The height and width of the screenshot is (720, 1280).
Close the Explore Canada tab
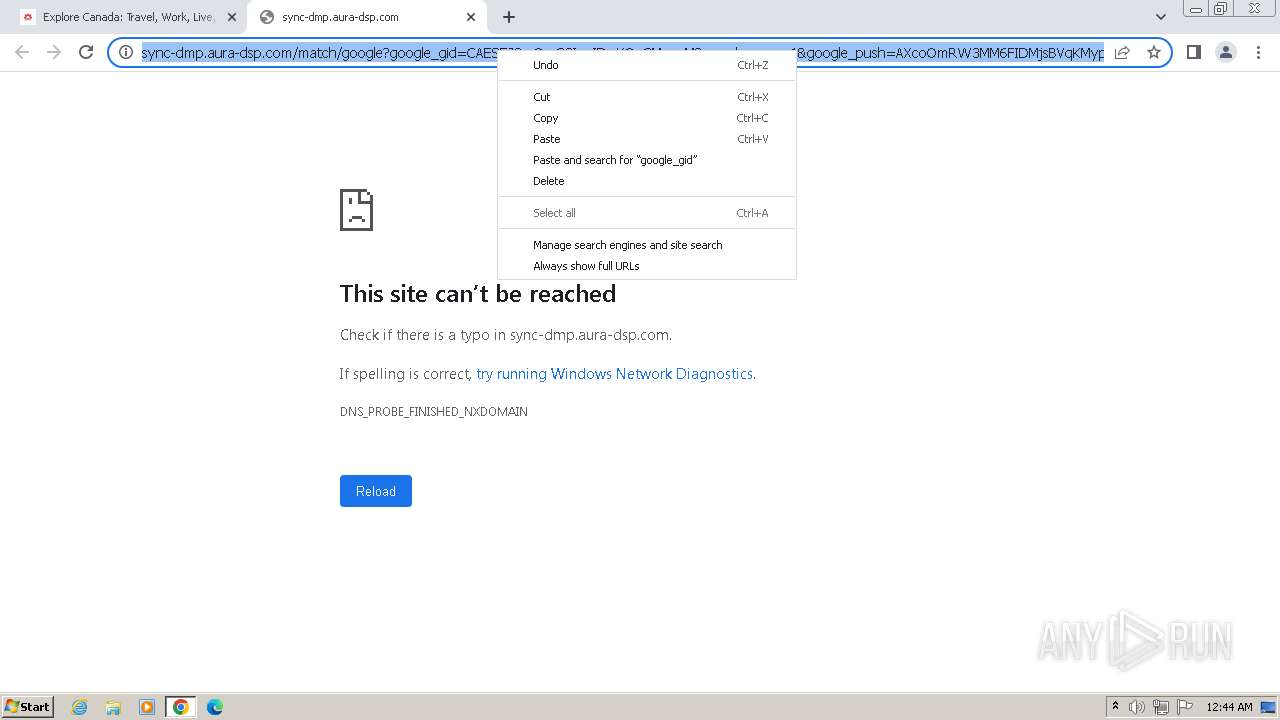click(x=232, y=17)
